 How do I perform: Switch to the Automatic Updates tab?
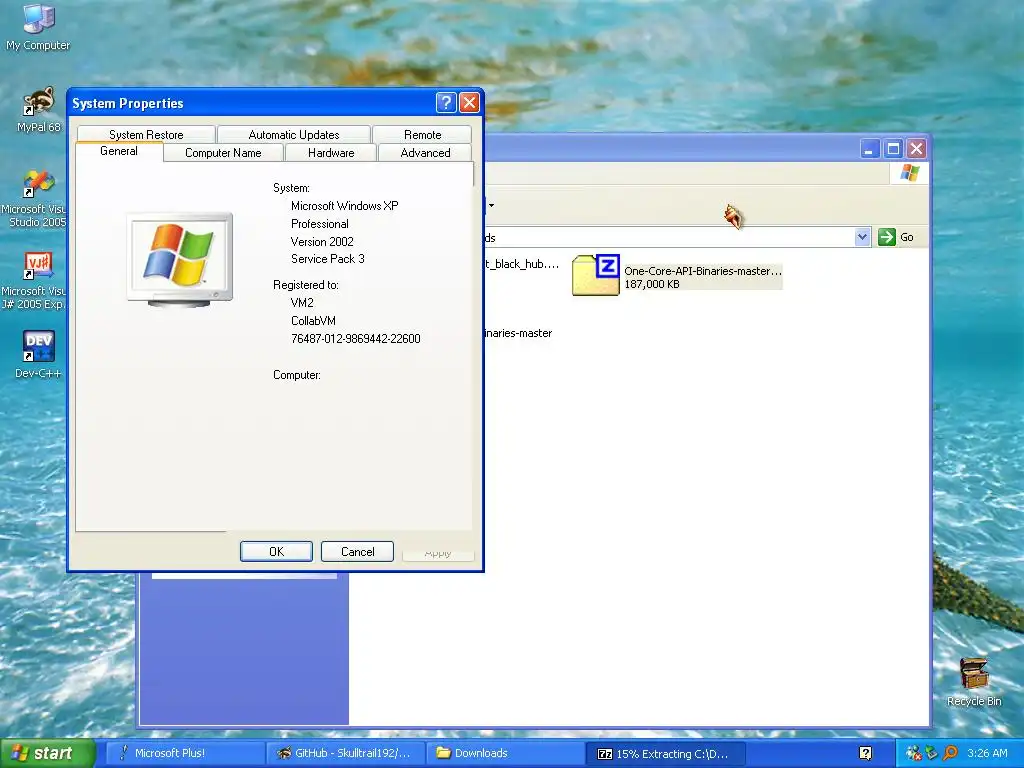coord(294,135)
